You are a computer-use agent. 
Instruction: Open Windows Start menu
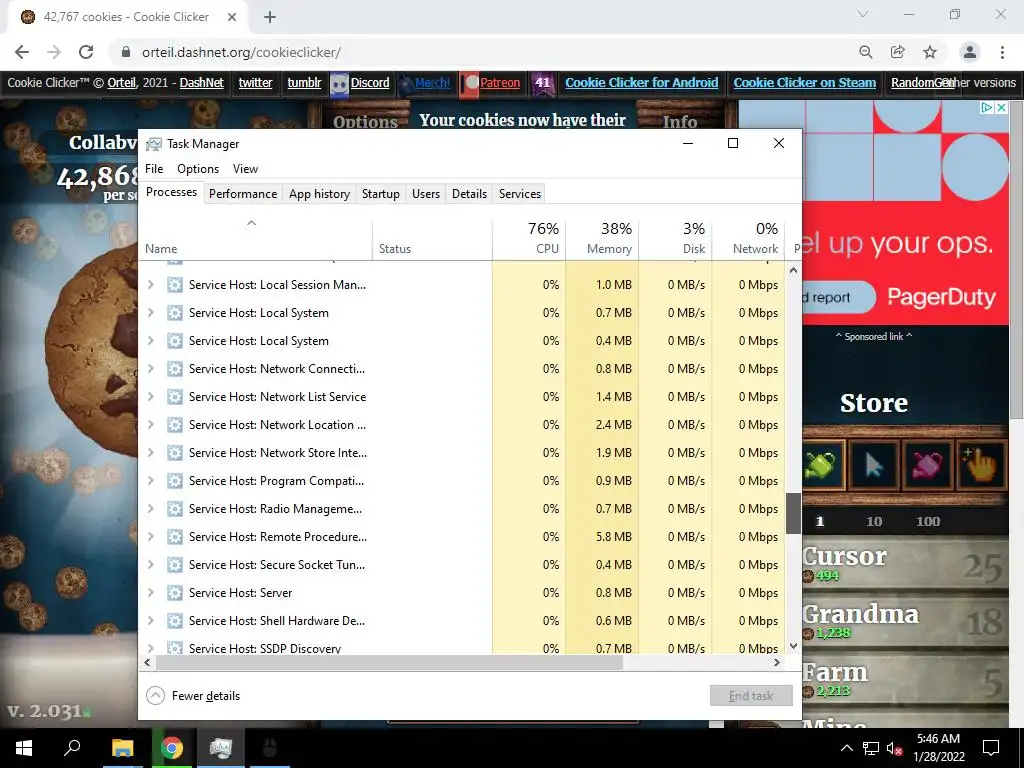24,748
